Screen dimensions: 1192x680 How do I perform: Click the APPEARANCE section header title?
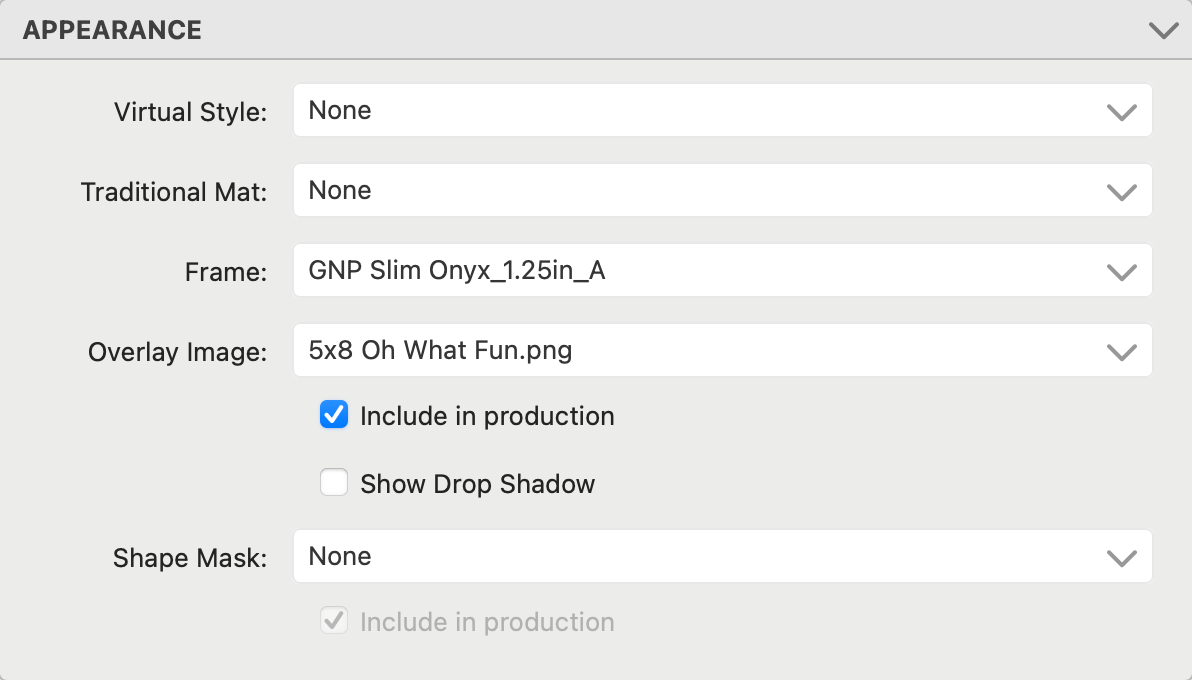112,30
